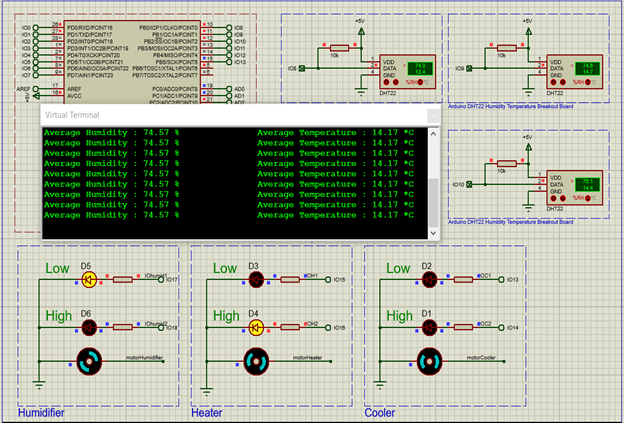Select the resistor wired to LED D2
This screenshot has height=423, width=624.
click(463, 280)
